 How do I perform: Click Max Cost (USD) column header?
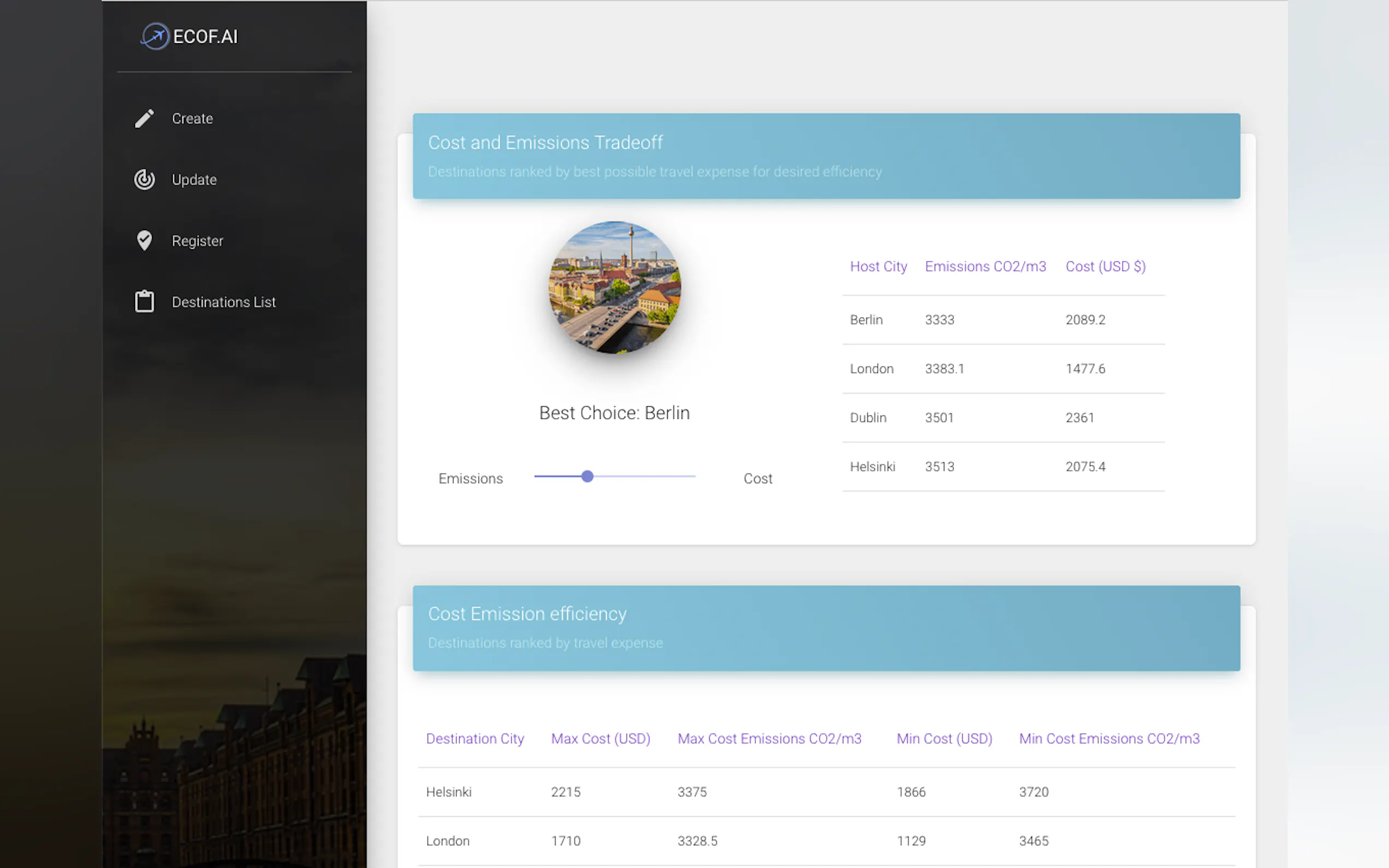(600, 738)
